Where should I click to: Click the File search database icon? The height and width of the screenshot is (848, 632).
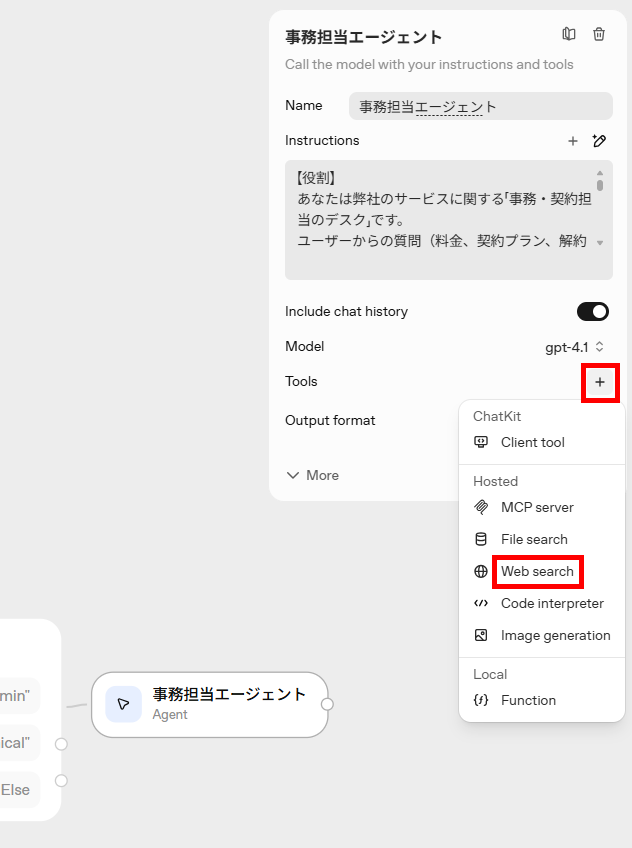pos(481,539)
